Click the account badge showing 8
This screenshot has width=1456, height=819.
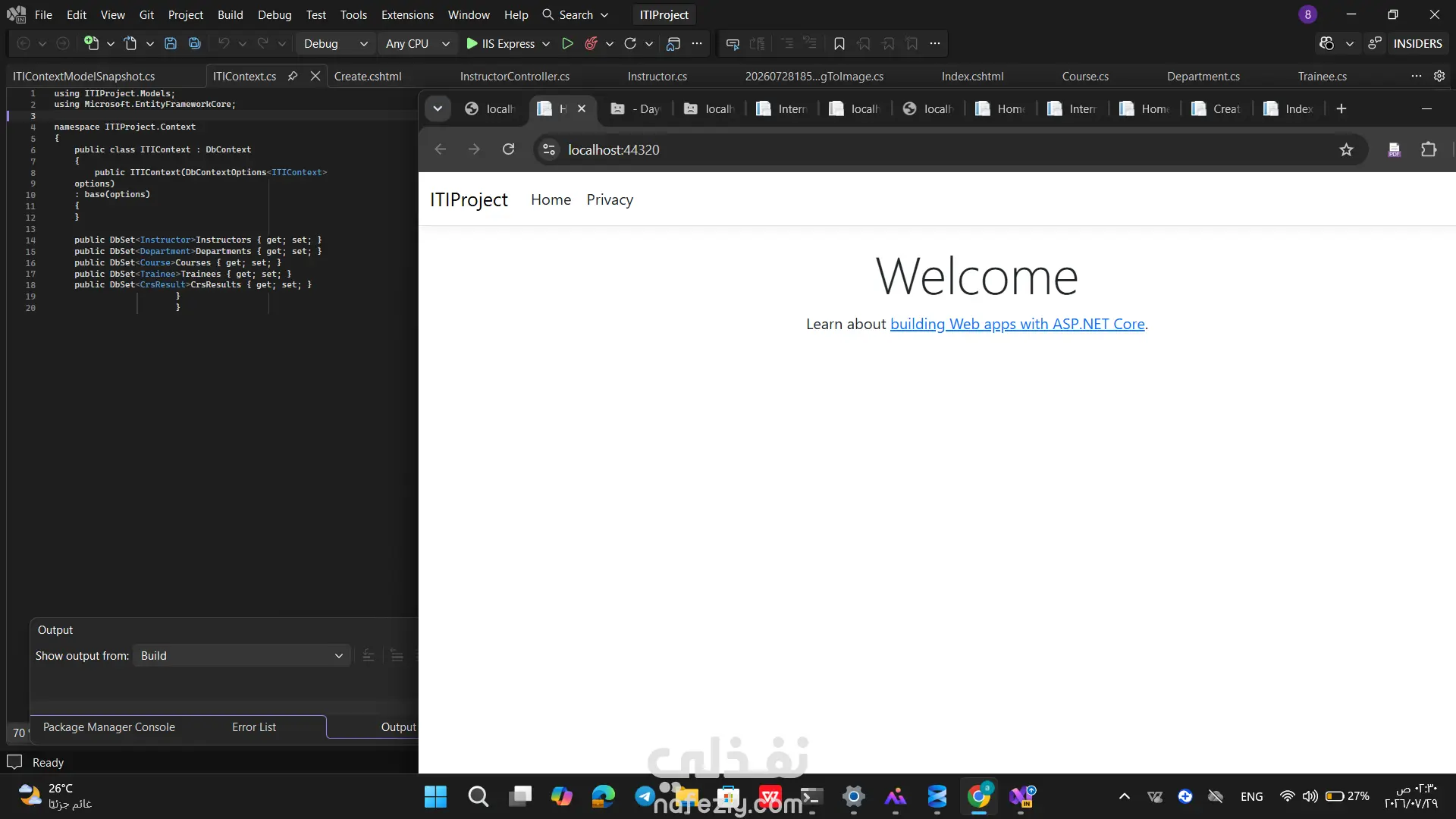pos(1307,14)
